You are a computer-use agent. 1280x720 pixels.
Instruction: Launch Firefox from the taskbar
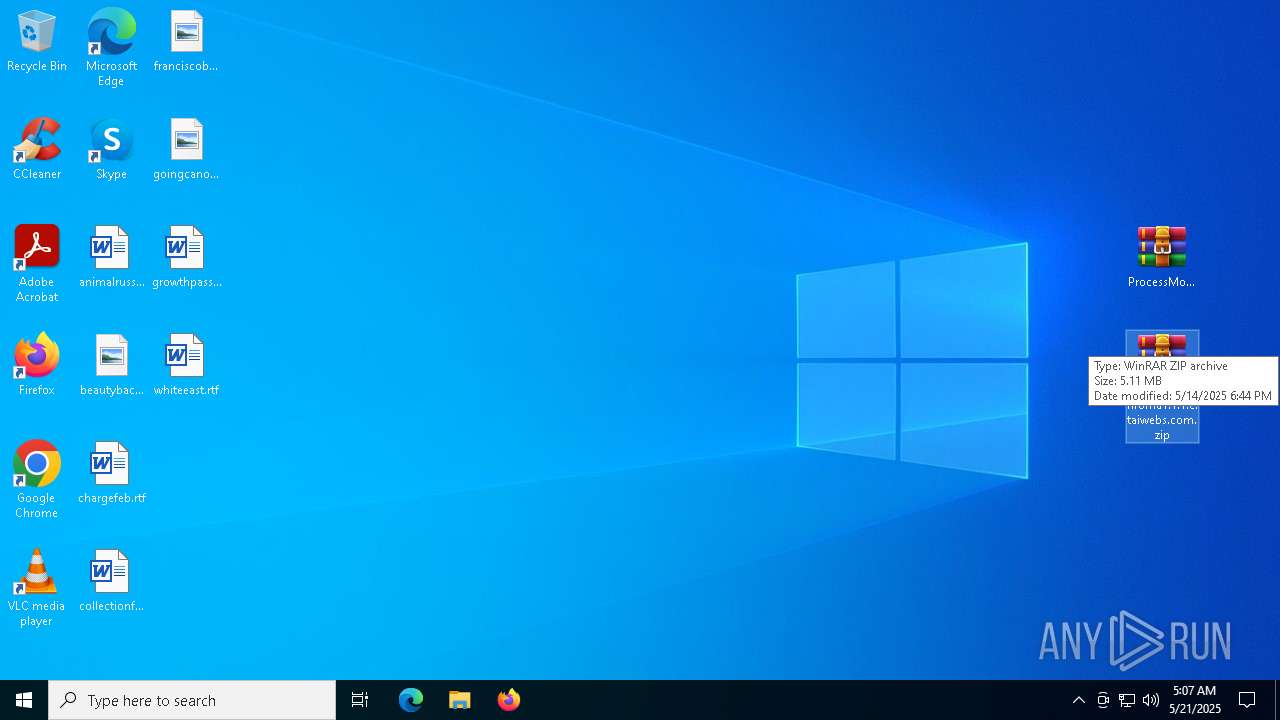point(509,700)
